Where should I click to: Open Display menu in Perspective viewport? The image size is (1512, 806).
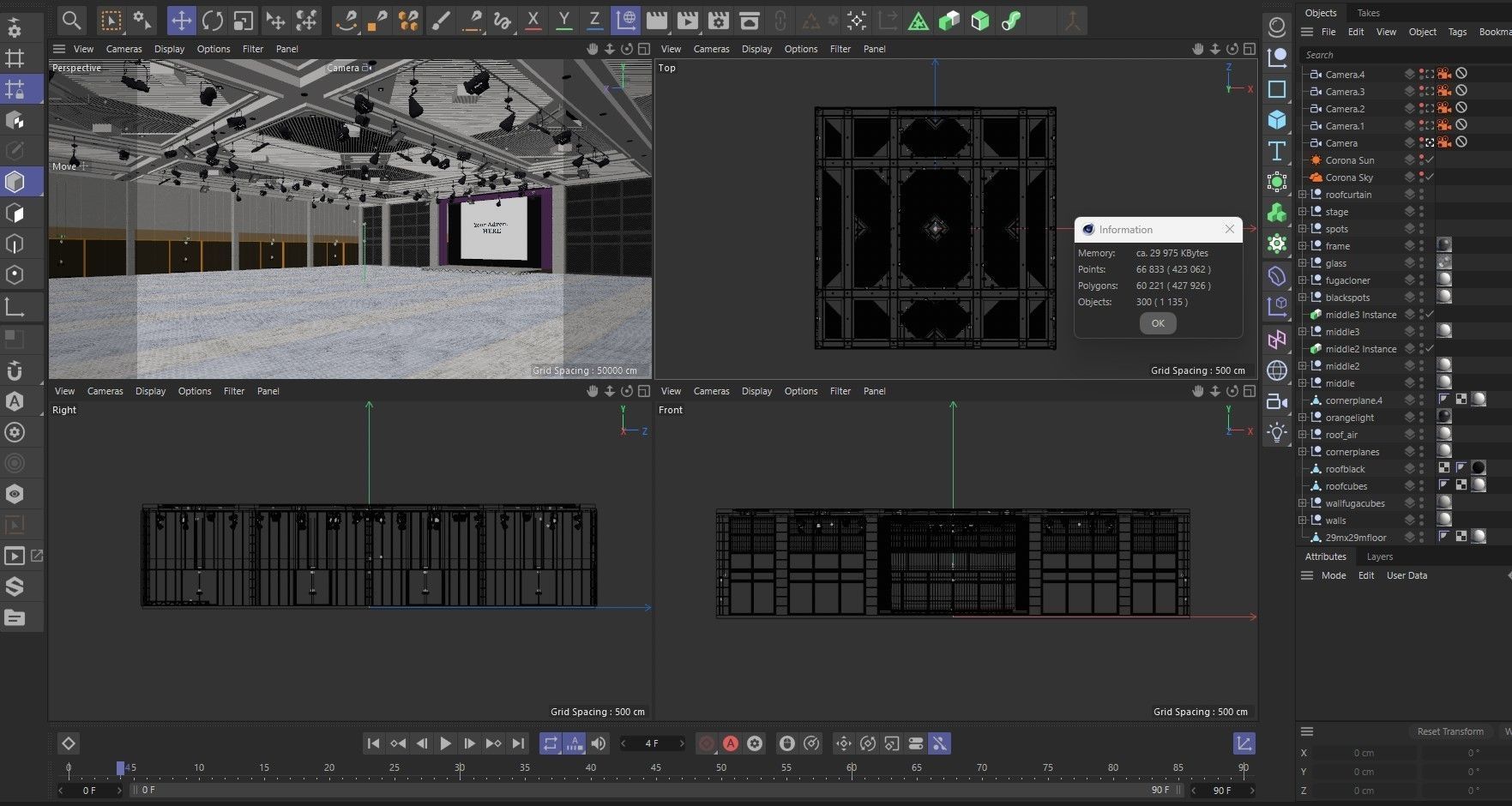pos(169,49)
